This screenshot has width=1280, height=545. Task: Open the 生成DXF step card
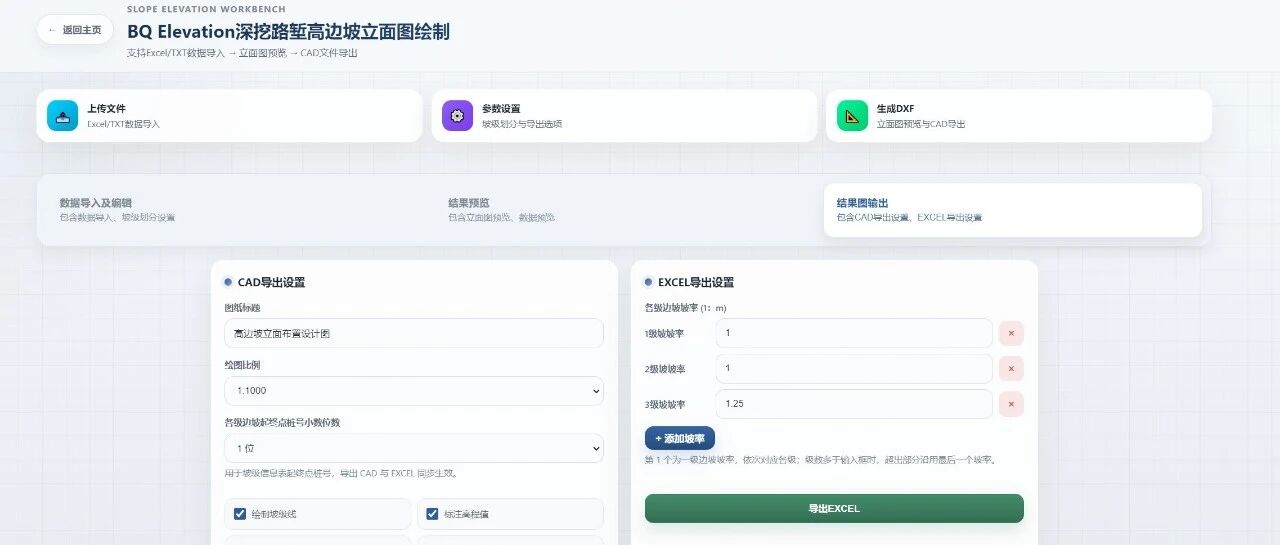point(1018,115)
